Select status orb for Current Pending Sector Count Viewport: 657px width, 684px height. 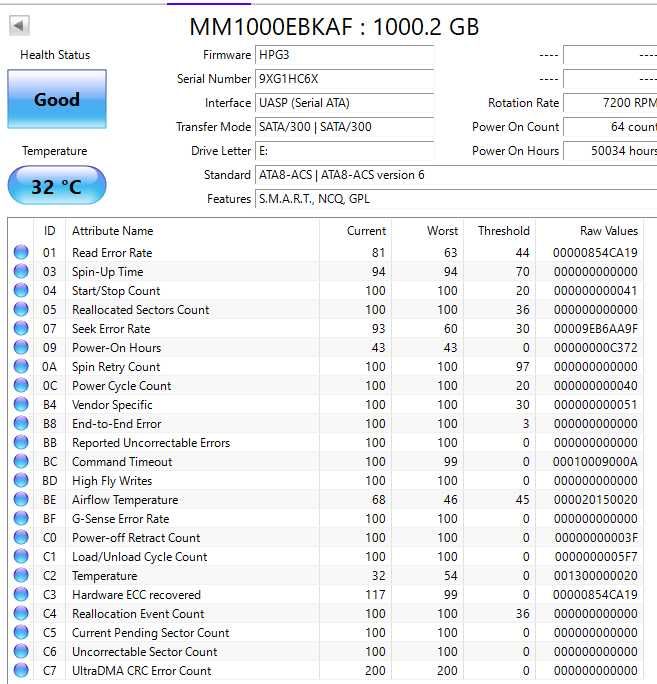[21, 632]
